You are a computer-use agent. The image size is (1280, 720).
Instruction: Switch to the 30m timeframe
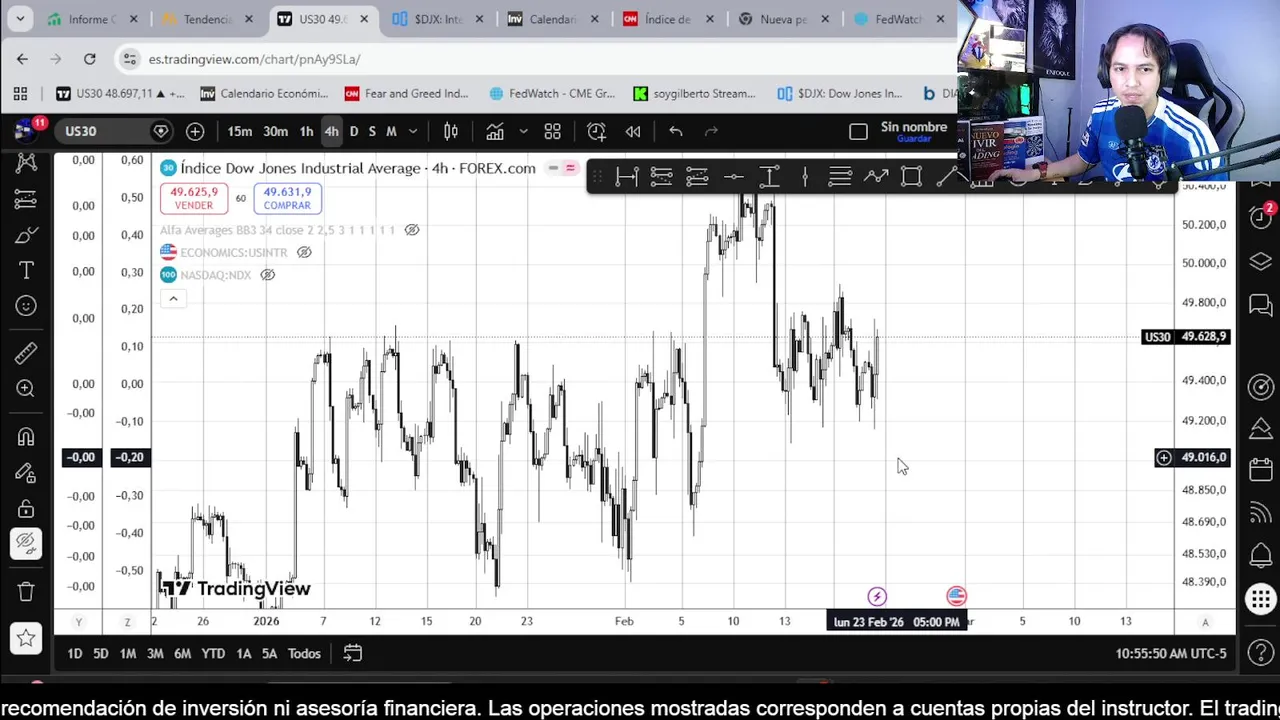(x=275, y=131)
